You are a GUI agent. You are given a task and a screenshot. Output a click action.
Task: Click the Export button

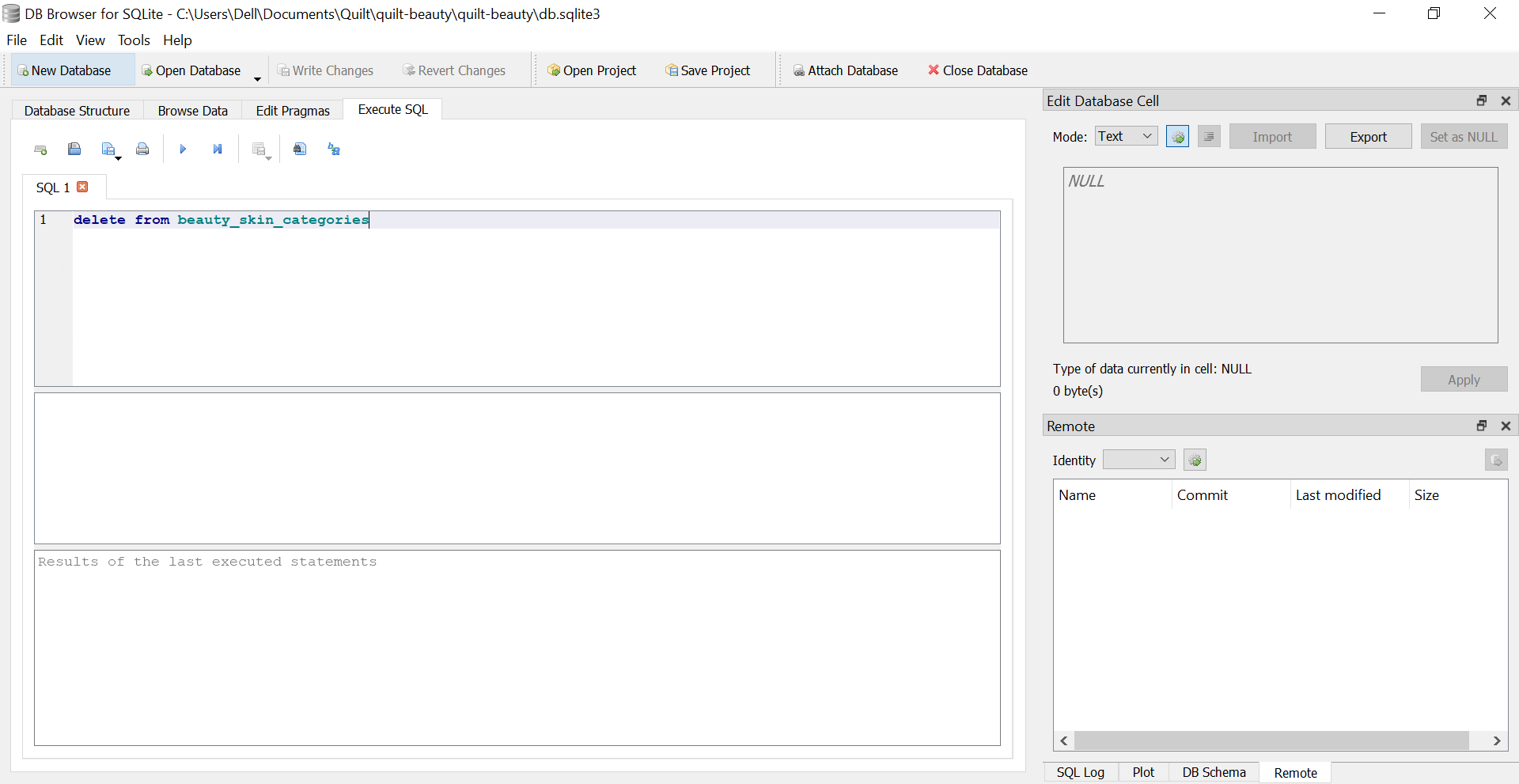click(x=1368, y=137)
